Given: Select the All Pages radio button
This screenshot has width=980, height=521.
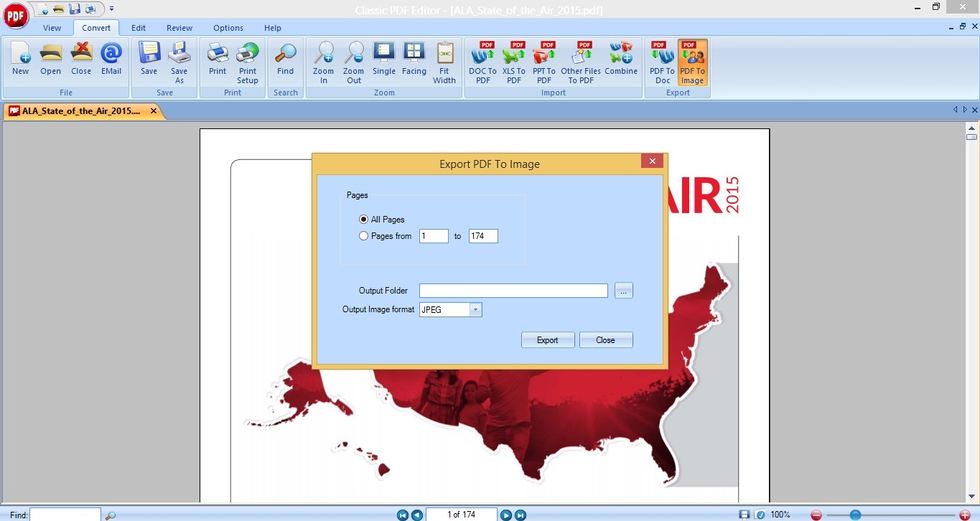Looking at the screenshot, I should [364, 219].
